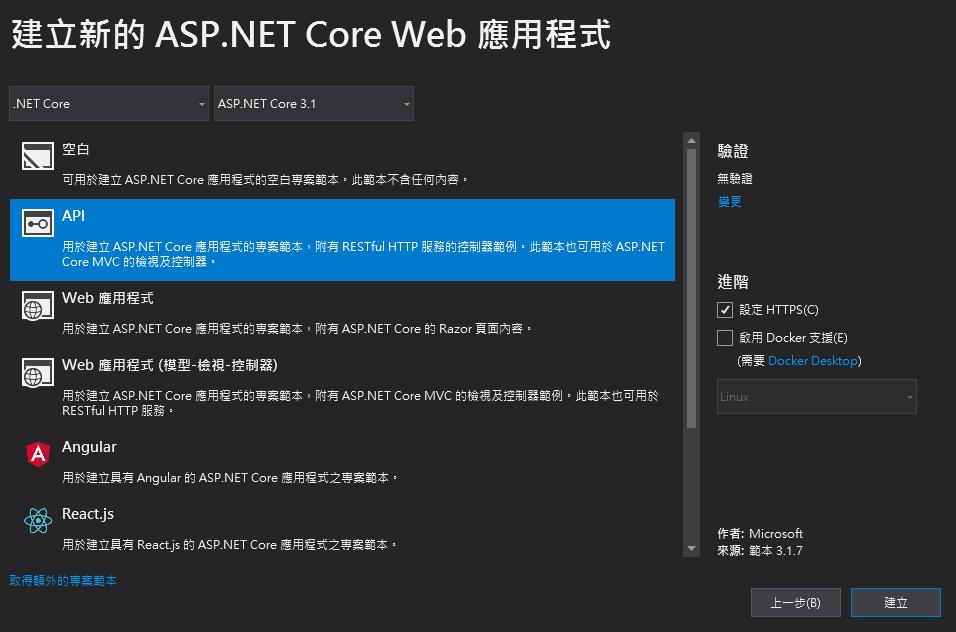Select the React.js atom icon
Screen dimensions: 956x632
click(x=38, y=520)
